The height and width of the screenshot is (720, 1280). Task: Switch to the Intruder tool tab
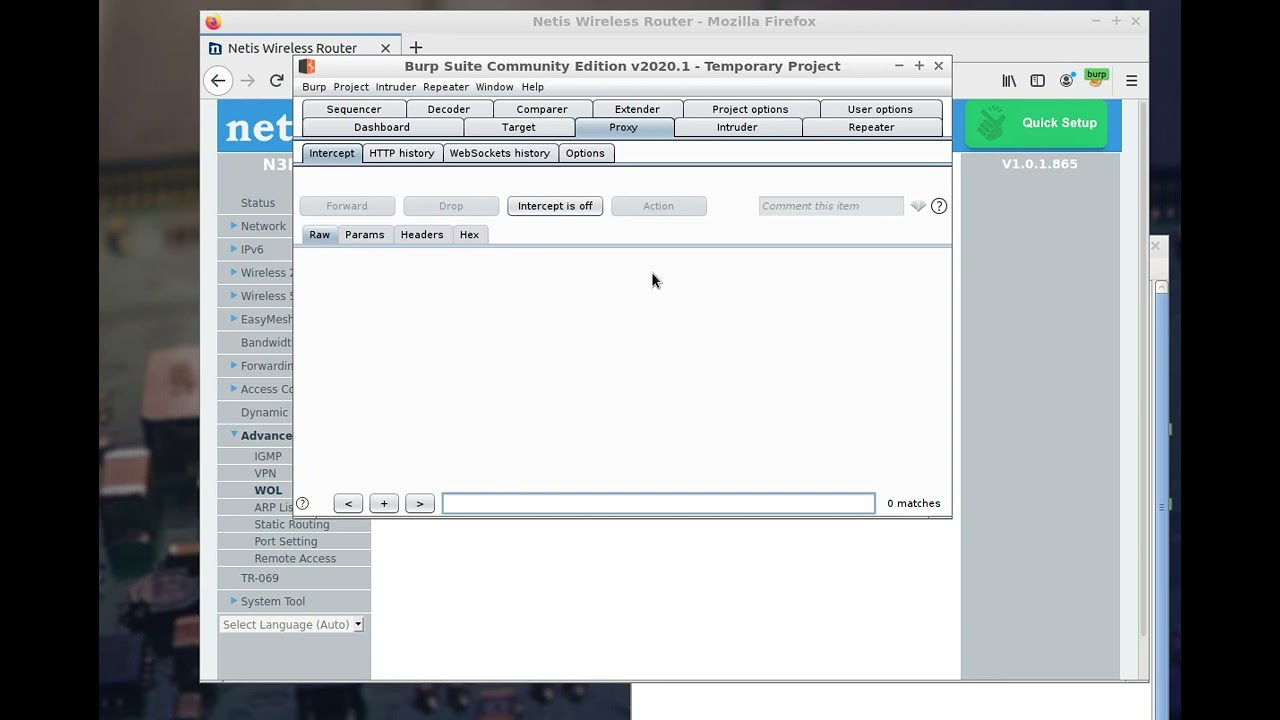[737, 127]
